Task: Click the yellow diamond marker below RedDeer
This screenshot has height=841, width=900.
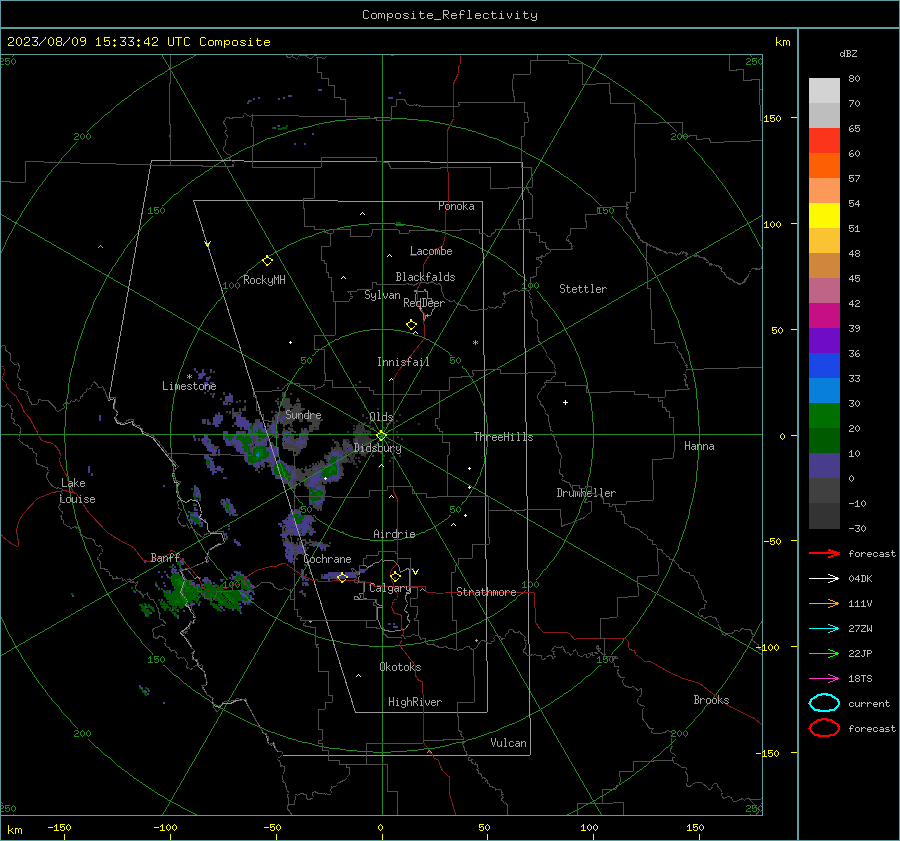Action: pyautogui.click(x=411, y=325)
